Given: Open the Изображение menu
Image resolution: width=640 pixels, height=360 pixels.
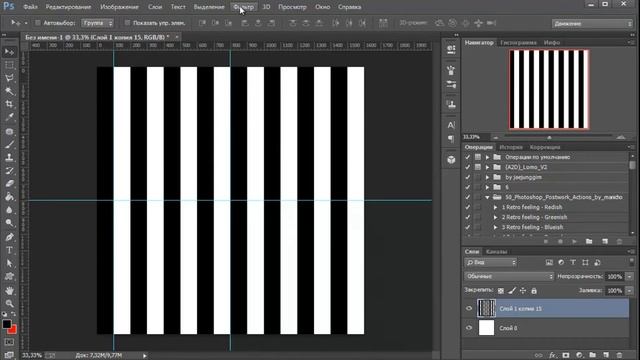Looking at the screenshot, I should 119,7.
